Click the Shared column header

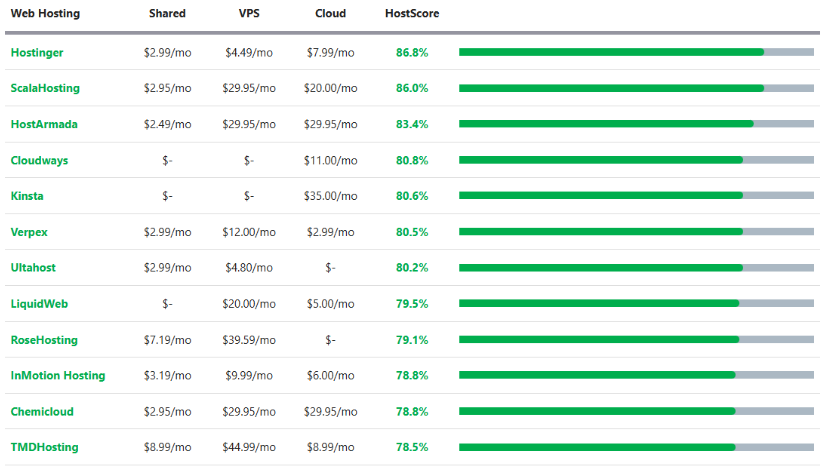167,14
